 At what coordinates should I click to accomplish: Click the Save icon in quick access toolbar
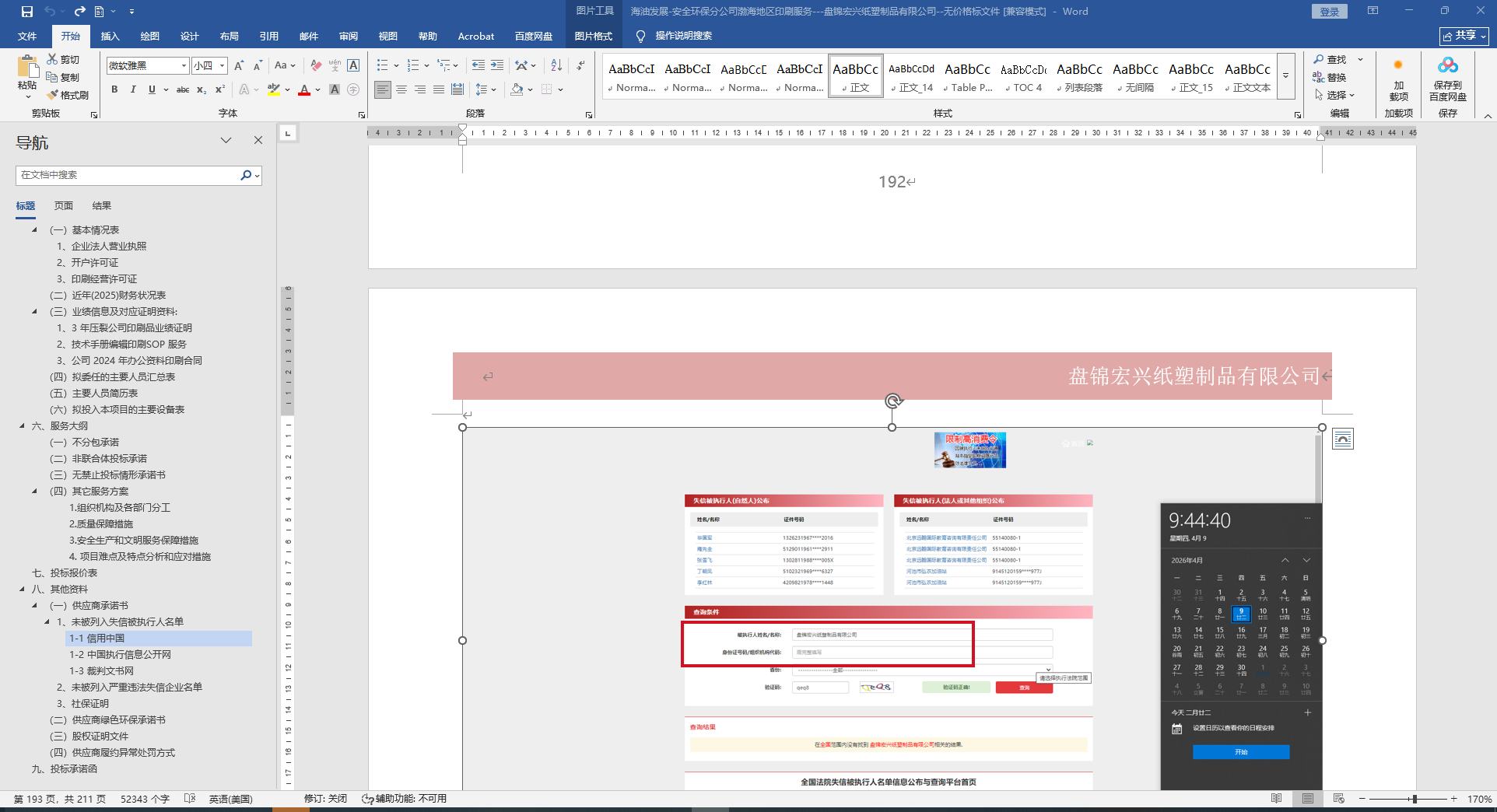point(27,12)
